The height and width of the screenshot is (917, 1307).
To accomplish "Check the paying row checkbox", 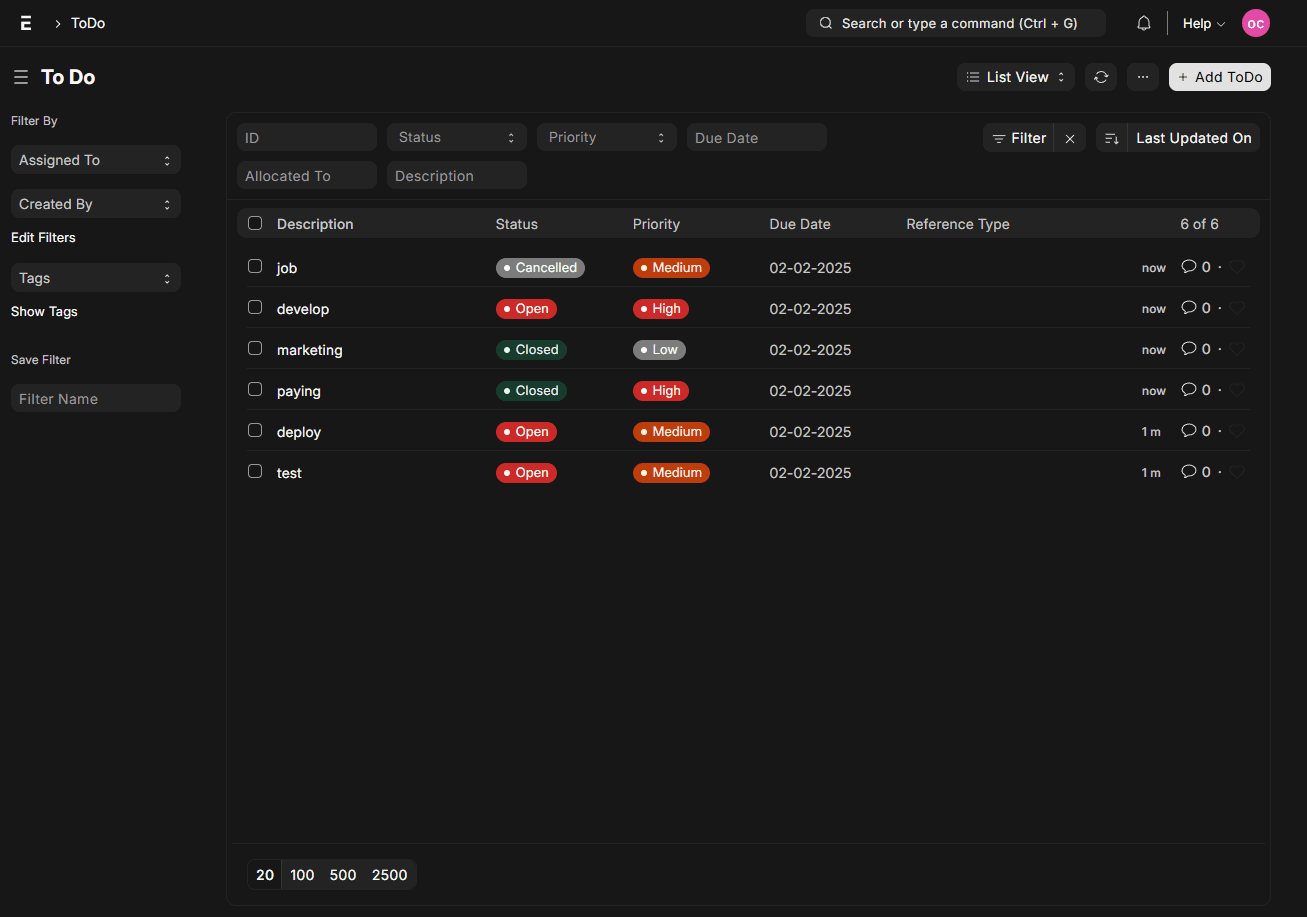I will (x=255, y=389).
